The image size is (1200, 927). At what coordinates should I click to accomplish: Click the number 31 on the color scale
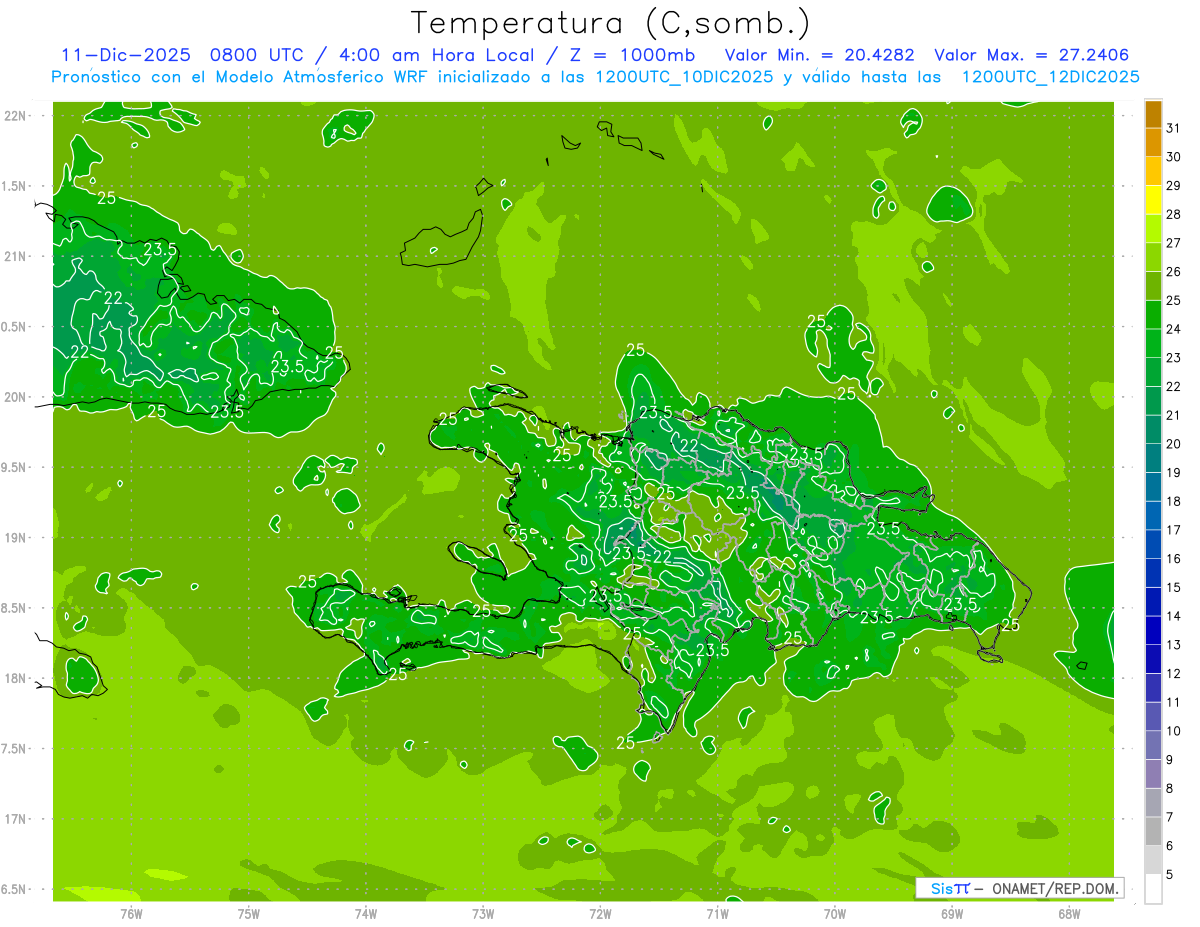pyautogui.click(x=1174, y=128)
